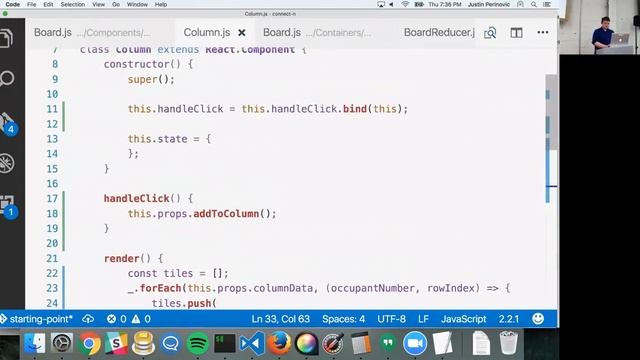Open Notification Center in menu bar
This screenshot has height=360, width=640.
point(547,4)
